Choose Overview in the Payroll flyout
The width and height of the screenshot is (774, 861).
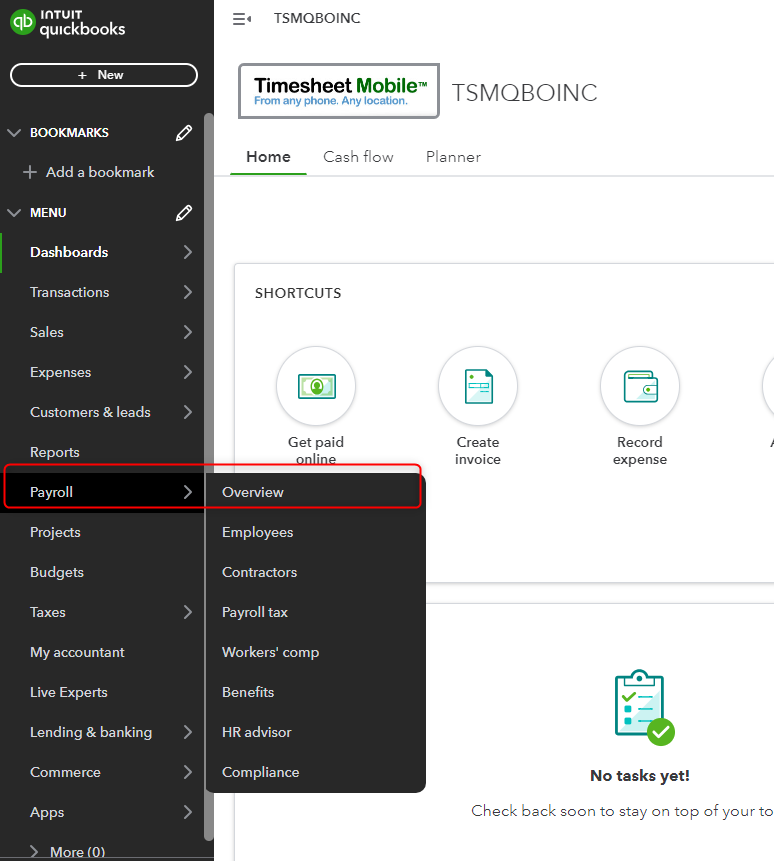tap(253, 493)
